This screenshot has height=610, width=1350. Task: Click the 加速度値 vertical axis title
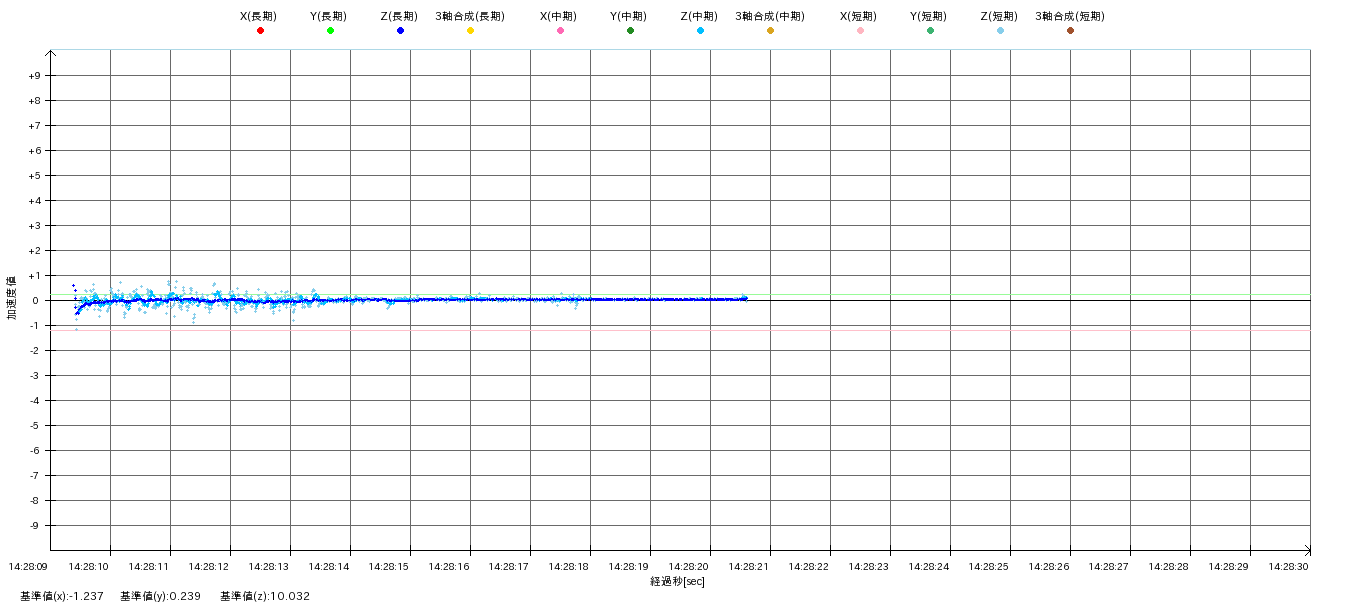tap(12, 297)
